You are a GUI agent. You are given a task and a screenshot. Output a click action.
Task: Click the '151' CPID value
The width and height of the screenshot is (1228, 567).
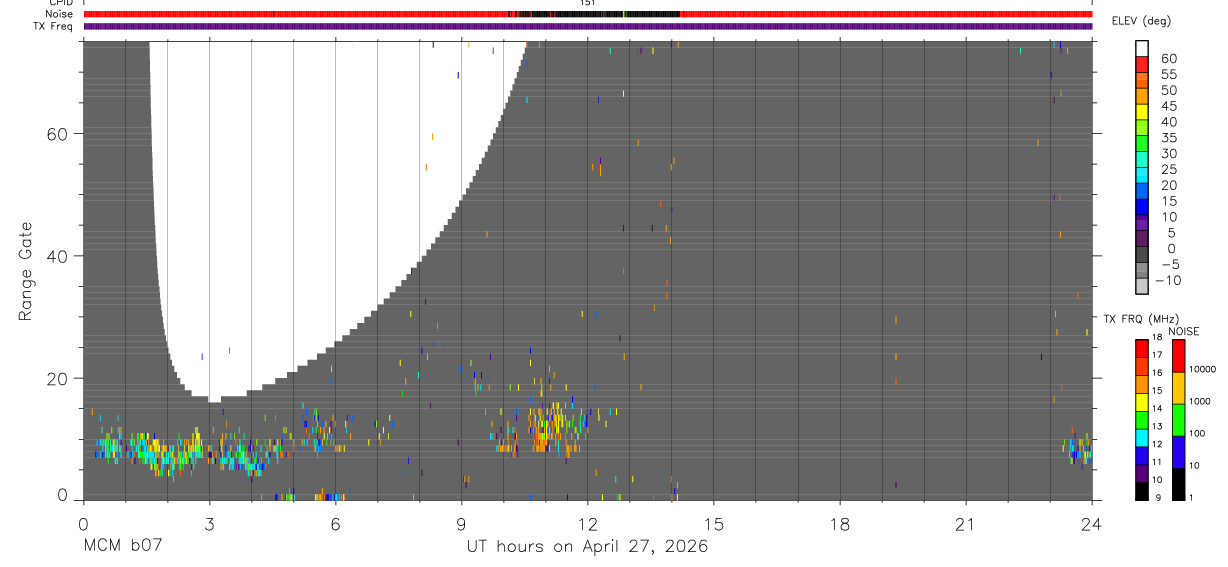click(587, 3)
